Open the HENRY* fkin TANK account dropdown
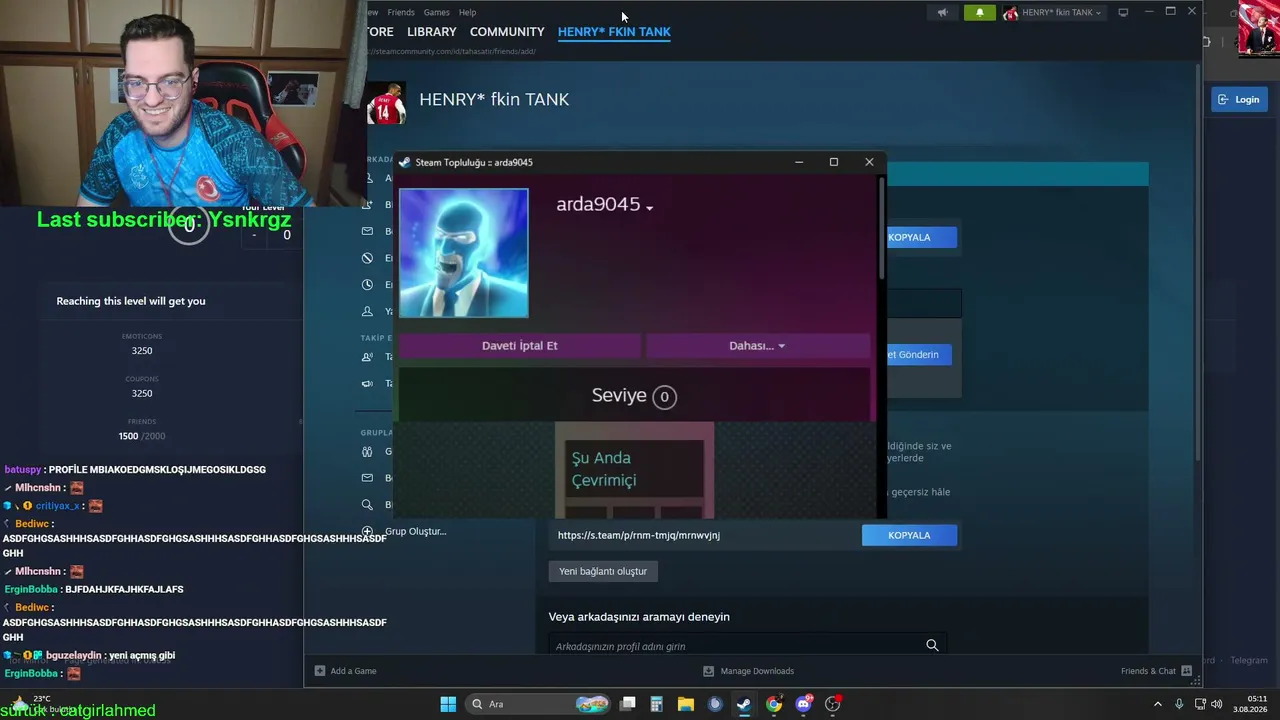Image resolution: width=1280 pixels, height=720 pixels. point(1054,13)
